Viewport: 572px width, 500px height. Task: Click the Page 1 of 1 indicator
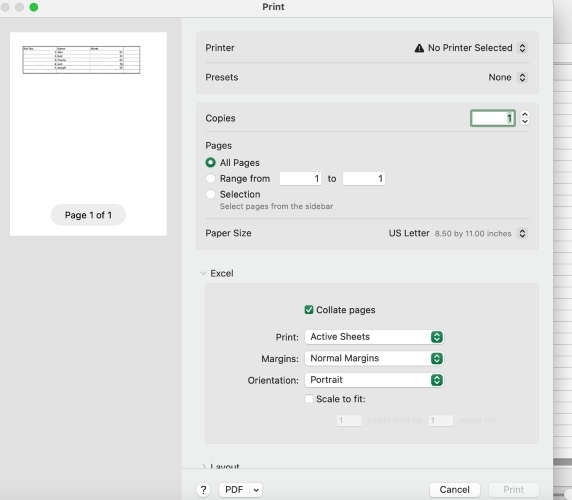(88, 215)
